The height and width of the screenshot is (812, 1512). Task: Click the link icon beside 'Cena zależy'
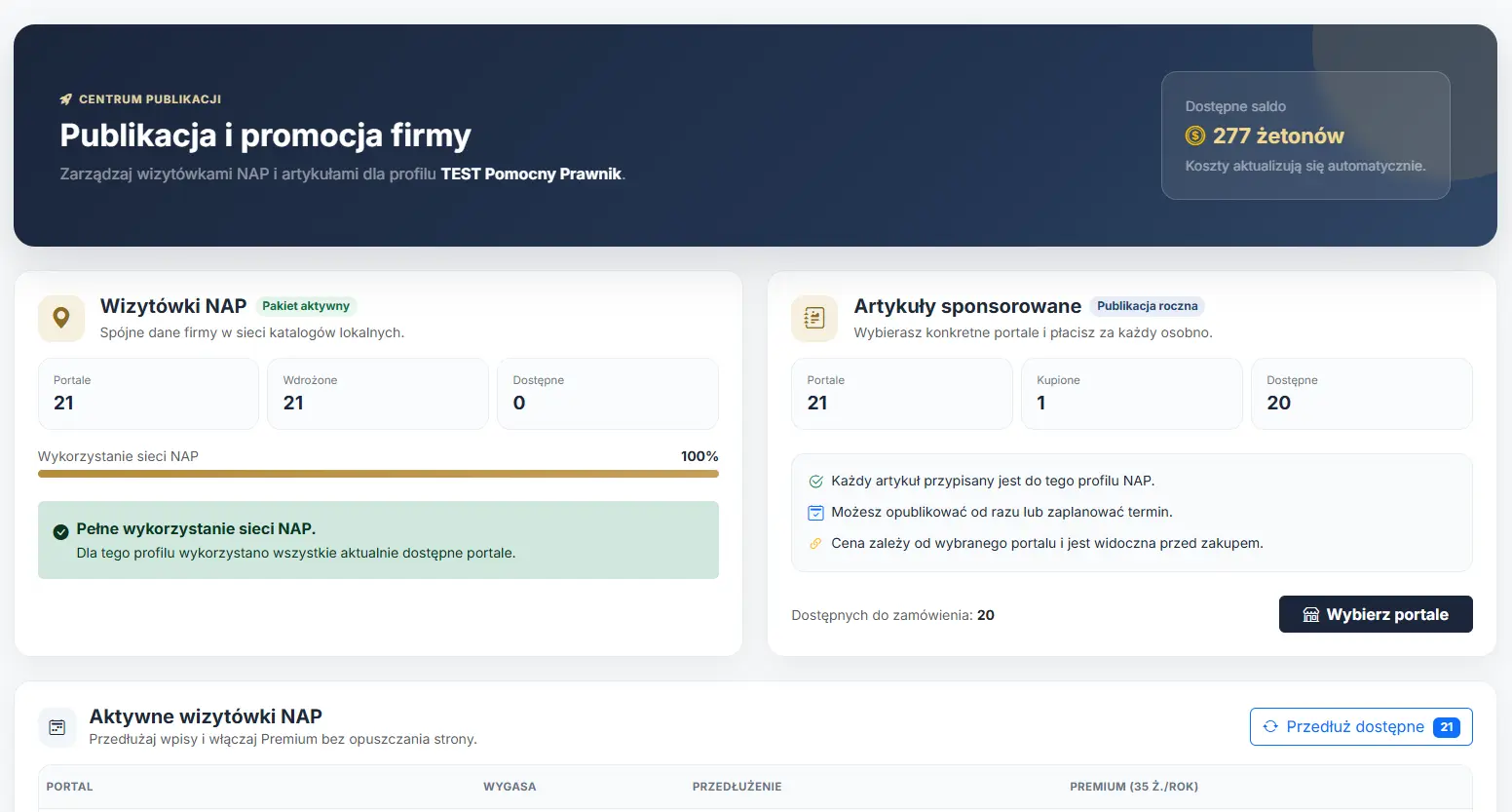point(816,543)
